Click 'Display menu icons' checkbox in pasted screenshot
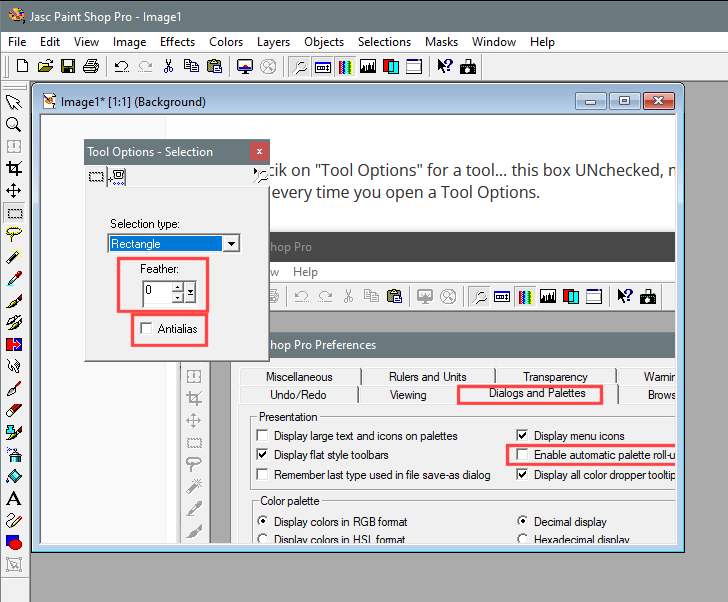Screen dimensions: 728x602 [x=522, y=435]
